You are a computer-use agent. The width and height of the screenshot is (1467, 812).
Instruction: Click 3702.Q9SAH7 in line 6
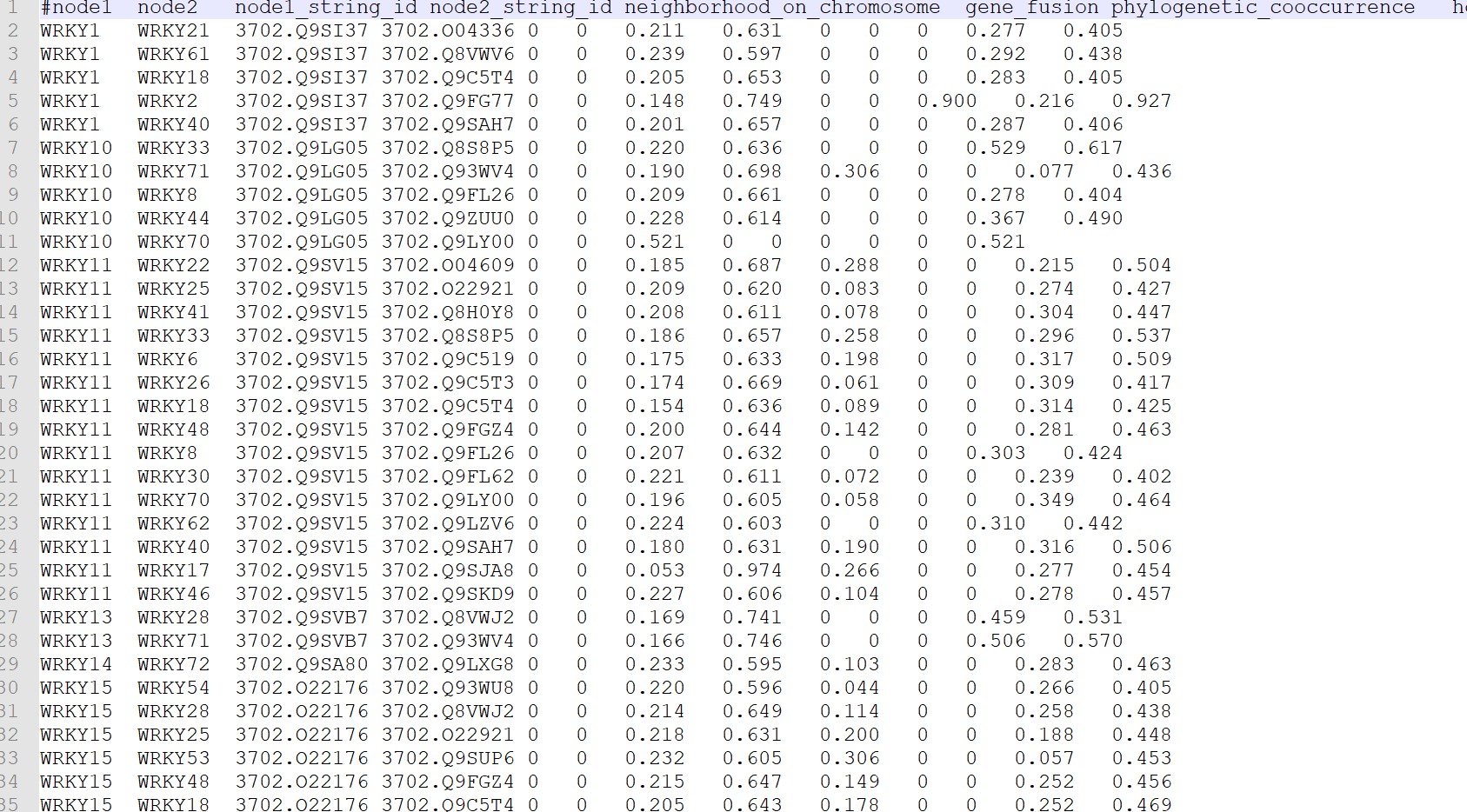tap(448, 124)
